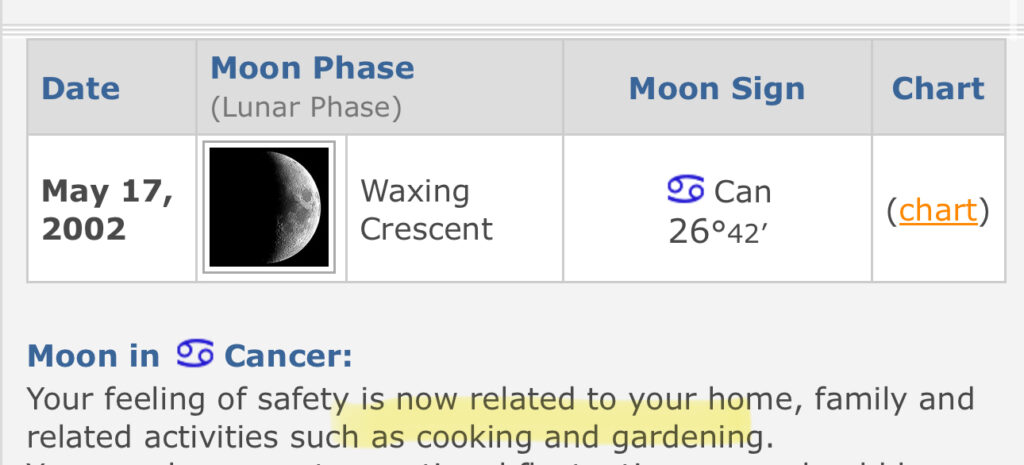
Task: Click the Cancer glyph in the Moon Sign cell
Action: click(x=685, y=190)
